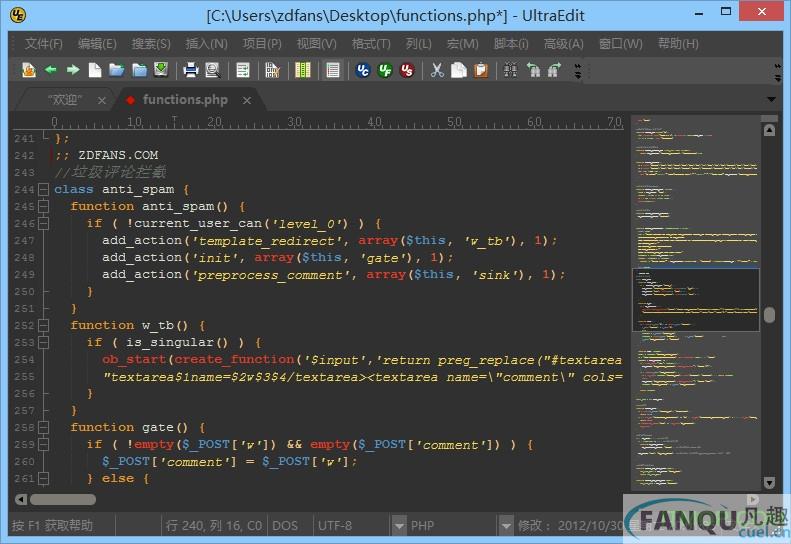Expand the main toolbar overflow chevron
The image size is (791, 544).
pyautogui.click(x=578, y=71)
